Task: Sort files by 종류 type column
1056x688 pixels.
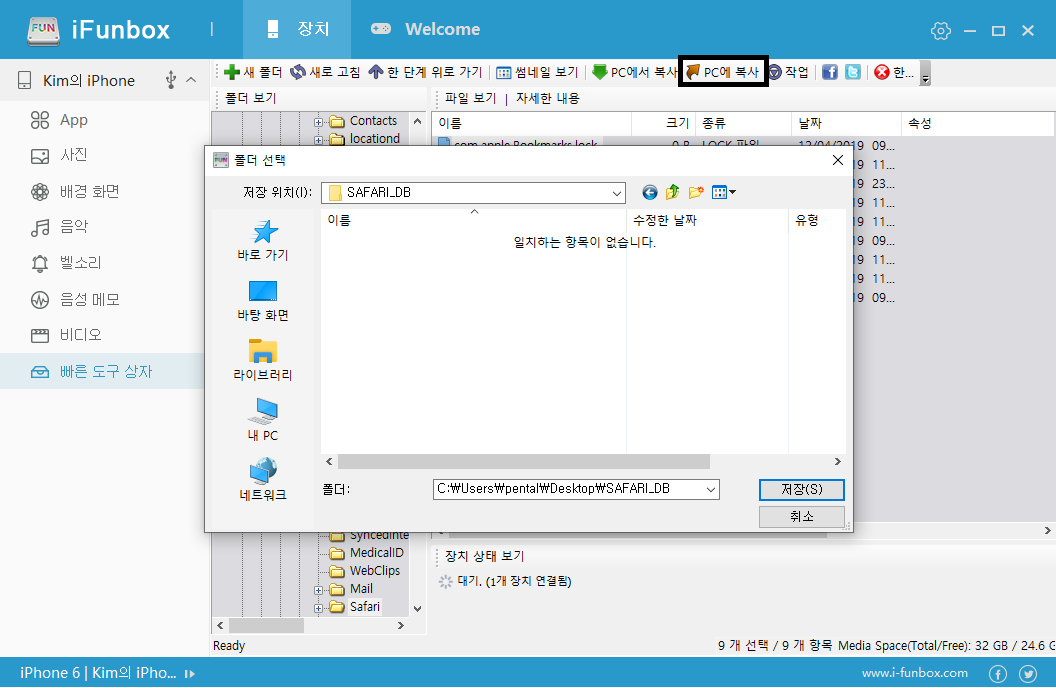Action: click(744, 123)
